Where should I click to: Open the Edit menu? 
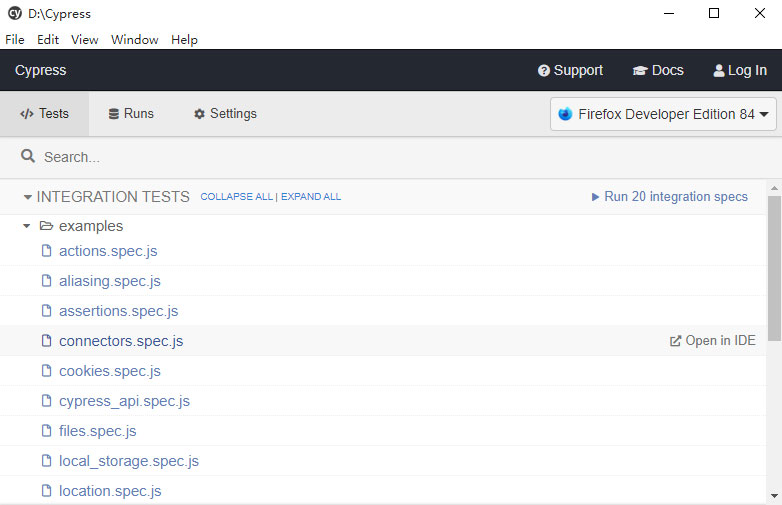[x=48, y=39]
